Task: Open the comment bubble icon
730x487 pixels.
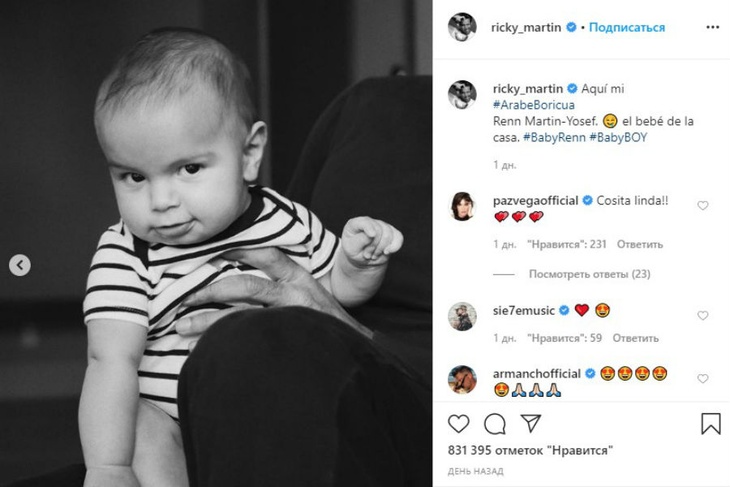Action: 494,424
